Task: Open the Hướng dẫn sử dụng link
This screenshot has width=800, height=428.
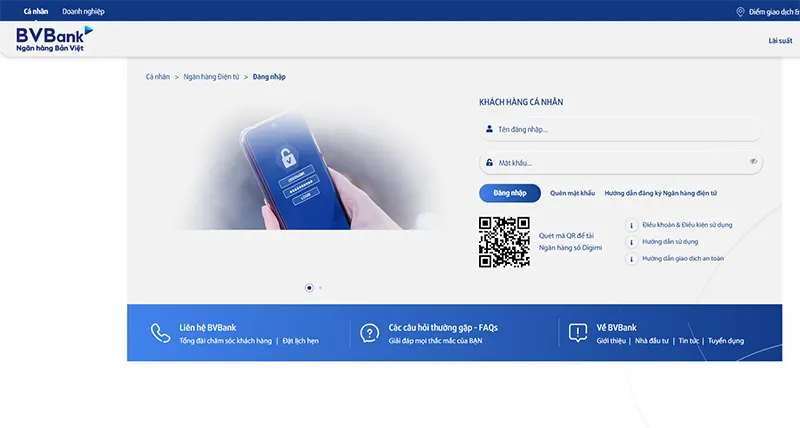Action: pos(670,241)
